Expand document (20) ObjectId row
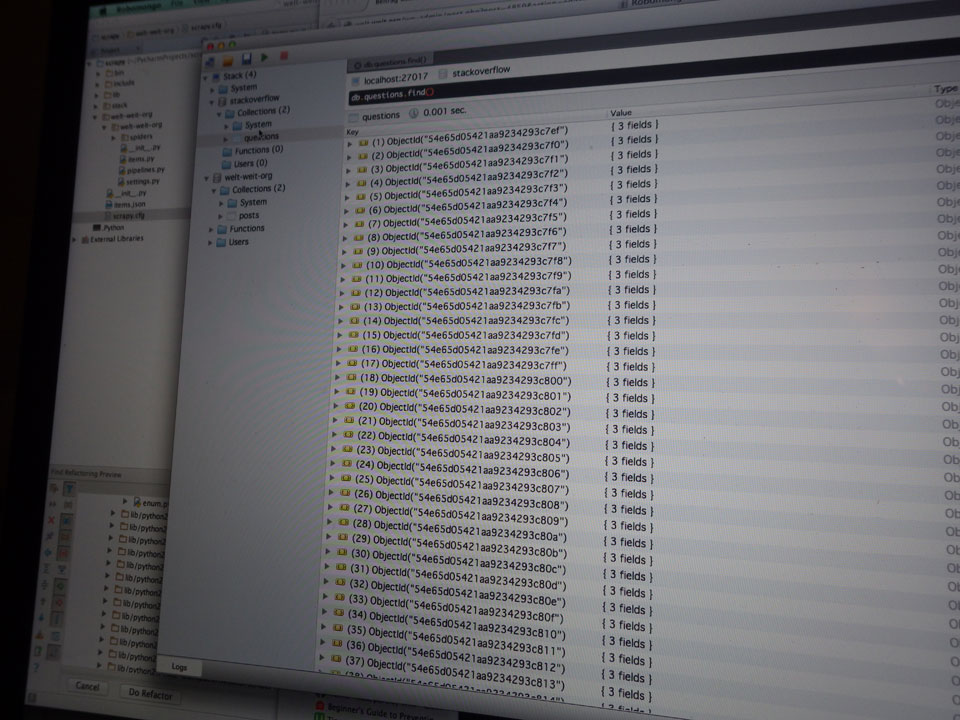960x720 pixels. [337, 407]
